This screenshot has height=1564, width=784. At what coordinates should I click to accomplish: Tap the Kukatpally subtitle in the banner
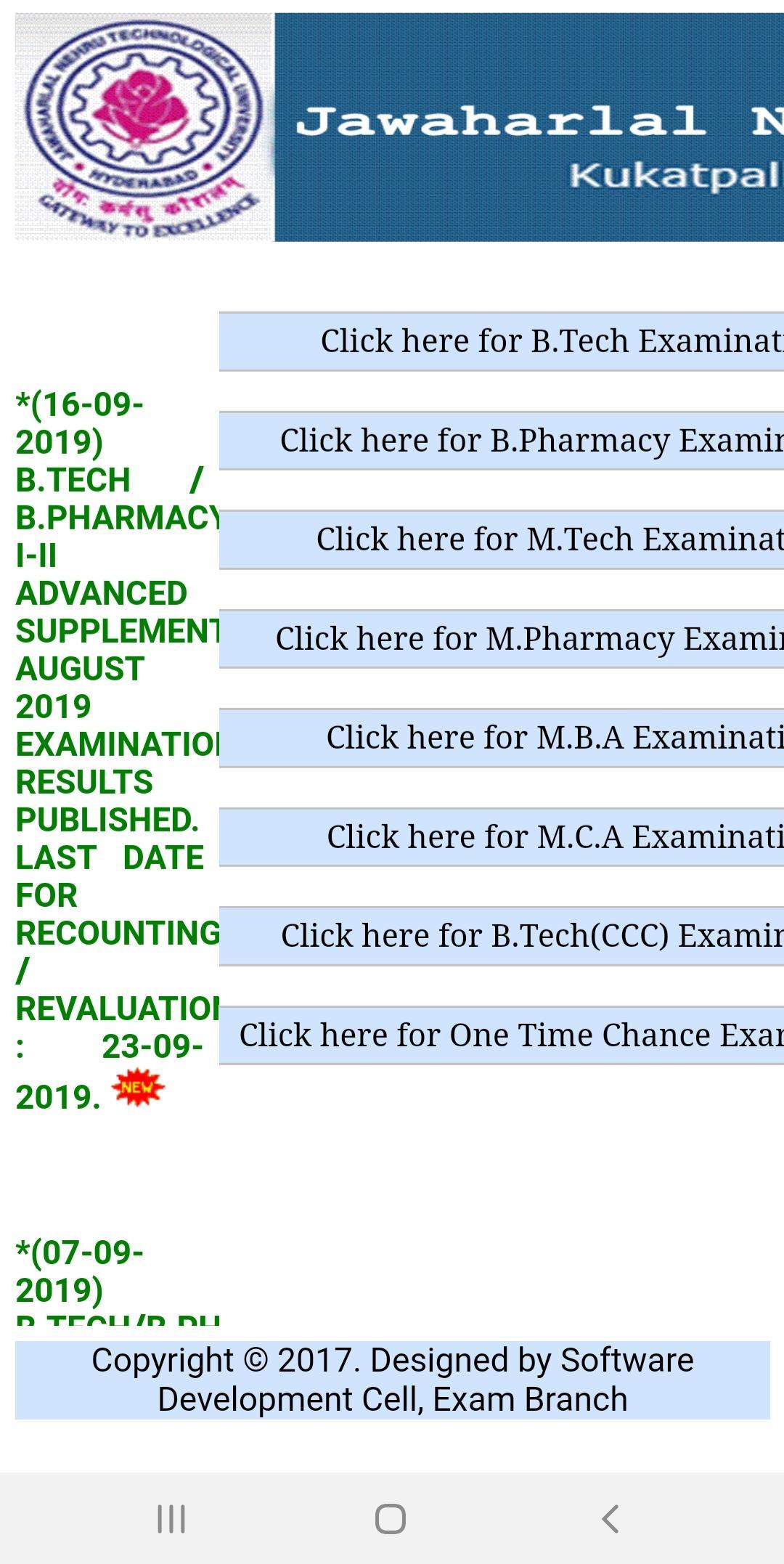click(675, 176)
